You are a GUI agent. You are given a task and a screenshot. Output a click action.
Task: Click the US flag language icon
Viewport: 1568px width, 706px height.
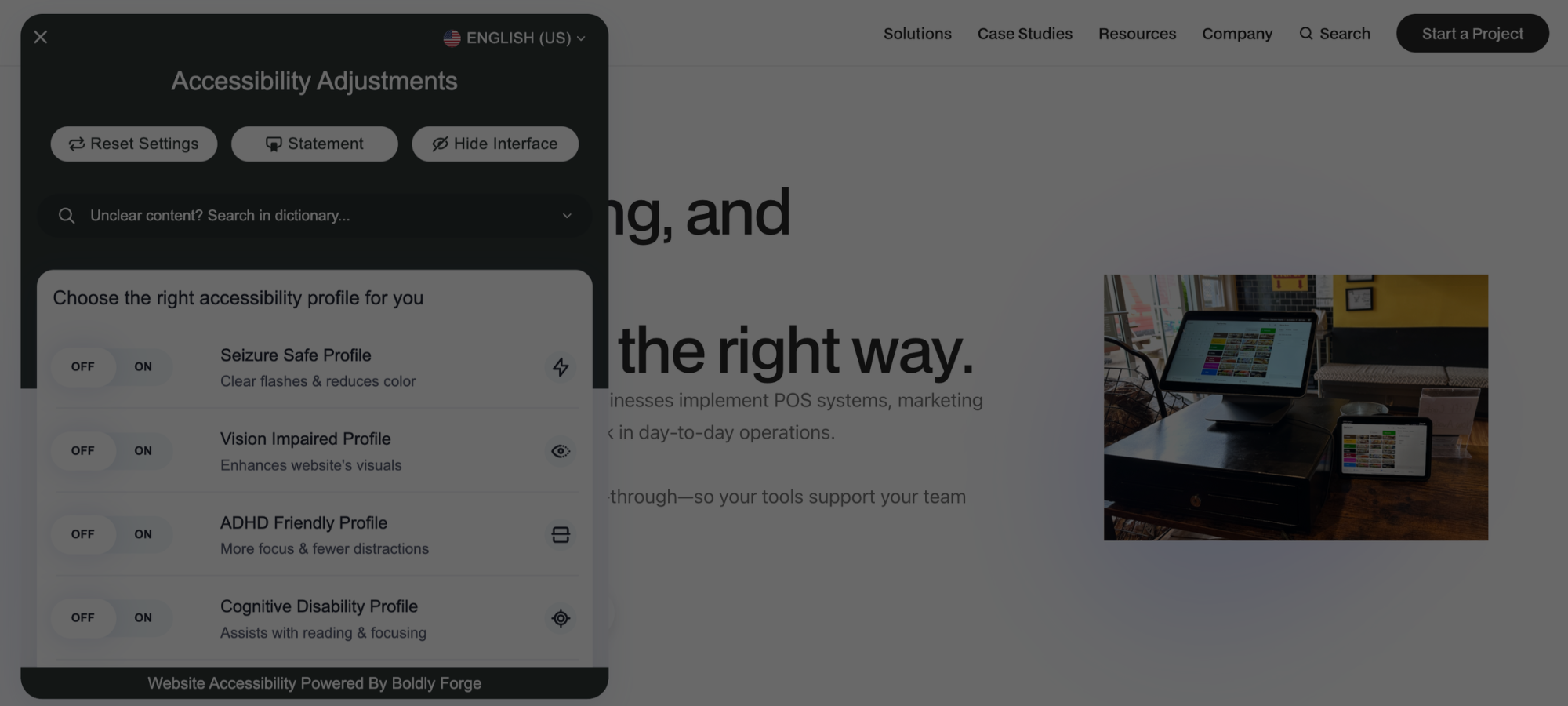(x=452, y=38)
